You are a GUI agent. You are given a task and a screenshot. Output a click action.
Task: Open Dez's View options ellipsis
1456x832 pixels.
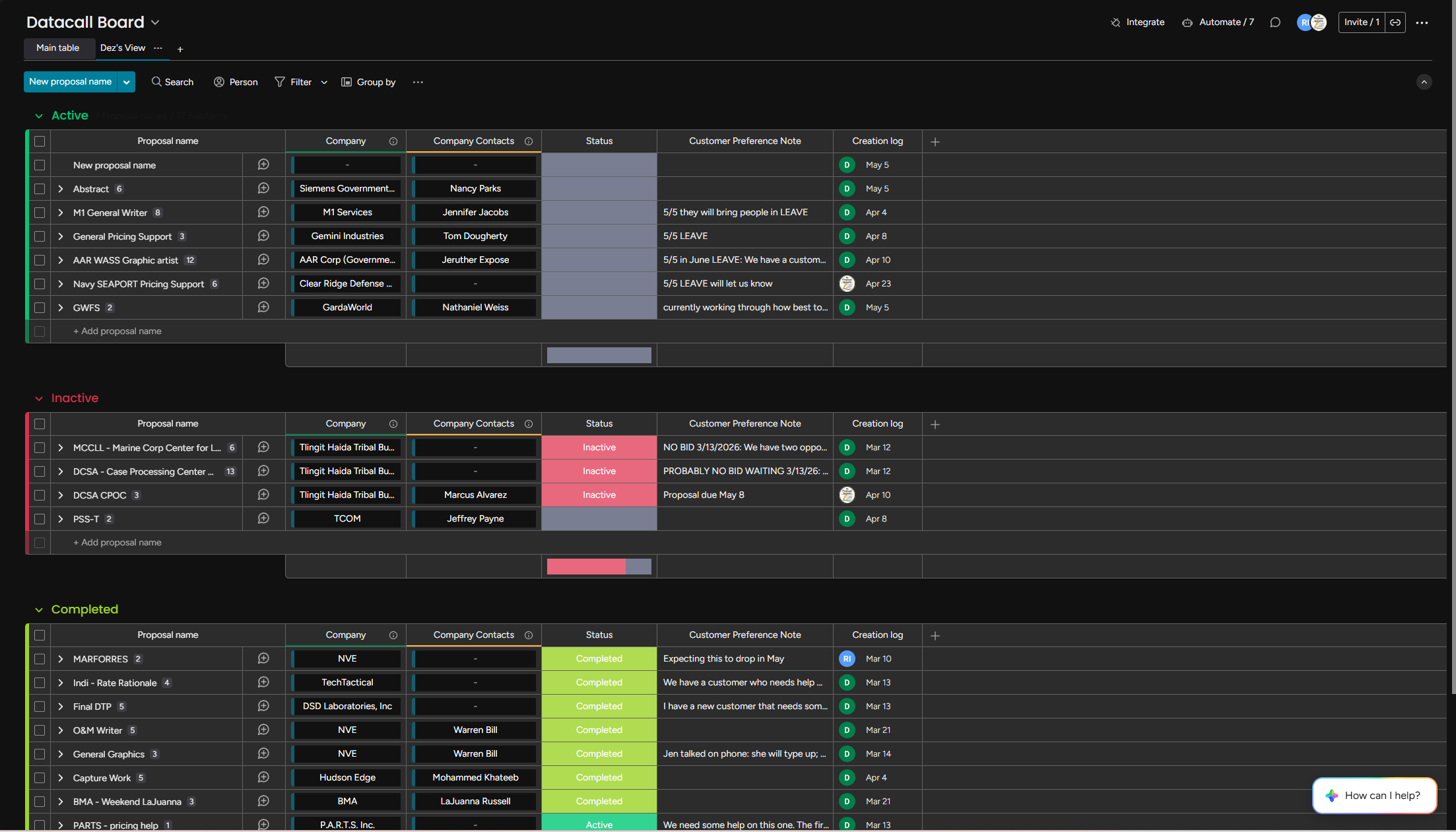tap(158, 48)
